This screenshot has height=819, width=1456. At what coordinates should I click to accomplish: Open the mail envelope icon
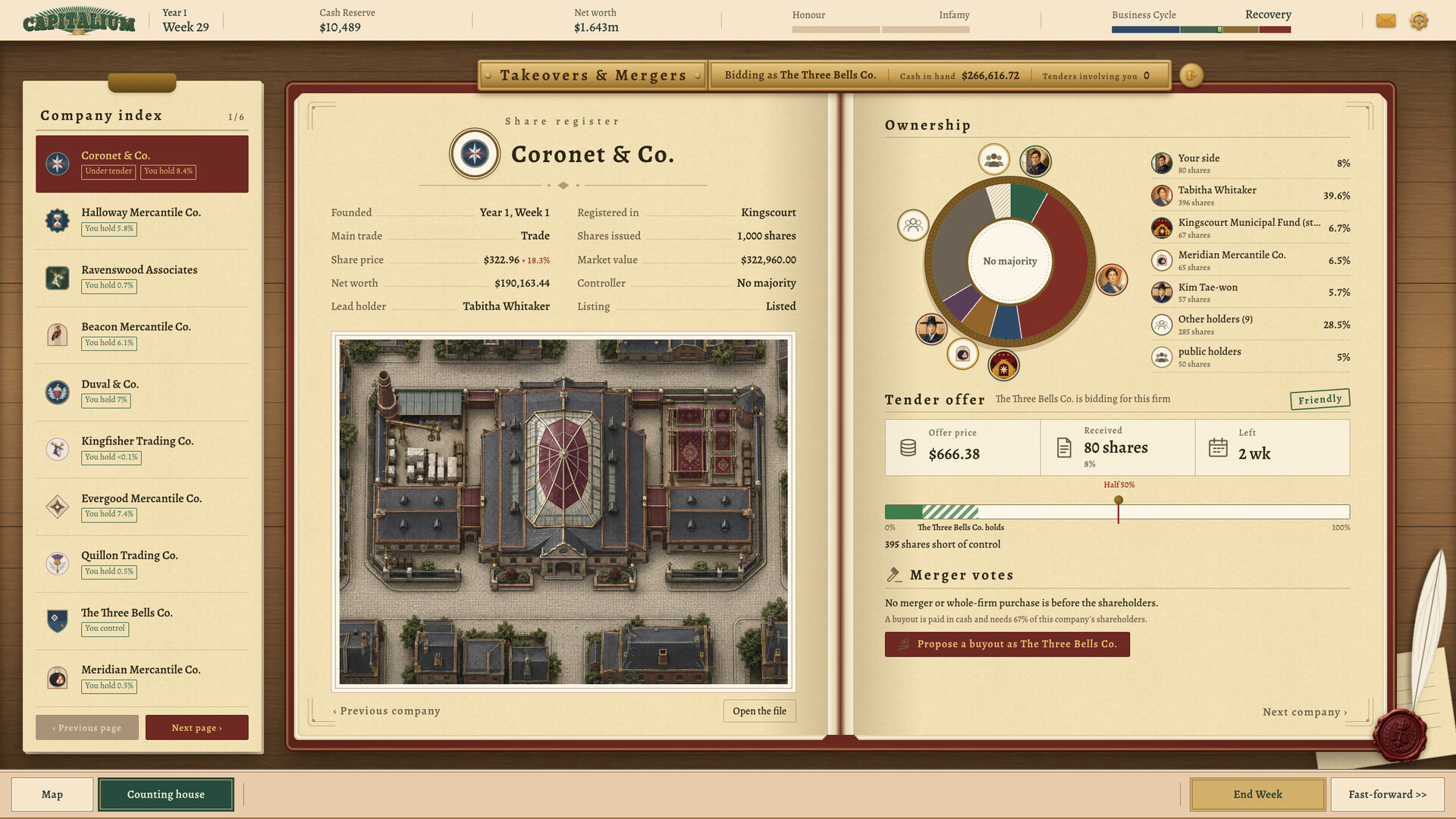point(1385,20)
